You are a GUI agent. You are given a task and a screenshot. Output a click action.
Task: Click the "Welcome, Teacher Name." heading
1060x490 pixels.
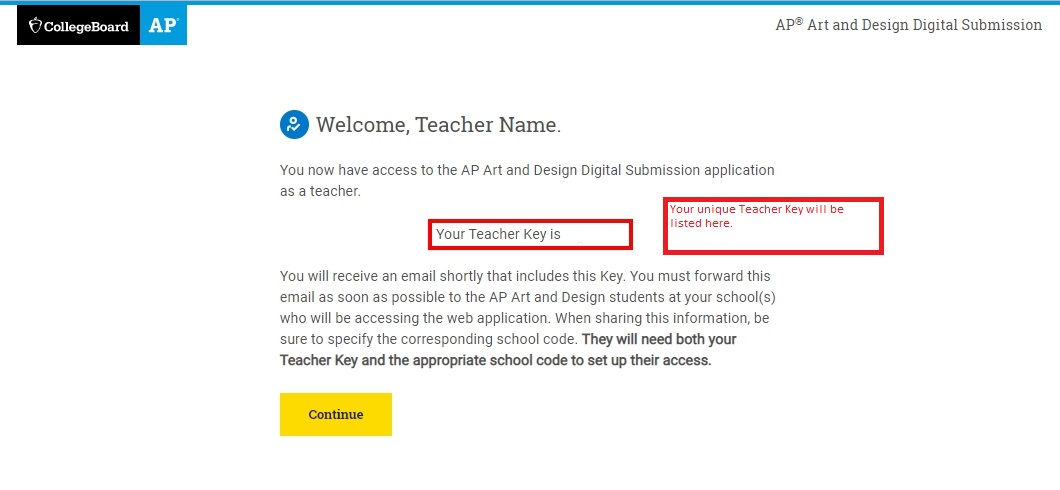point(438,125)
